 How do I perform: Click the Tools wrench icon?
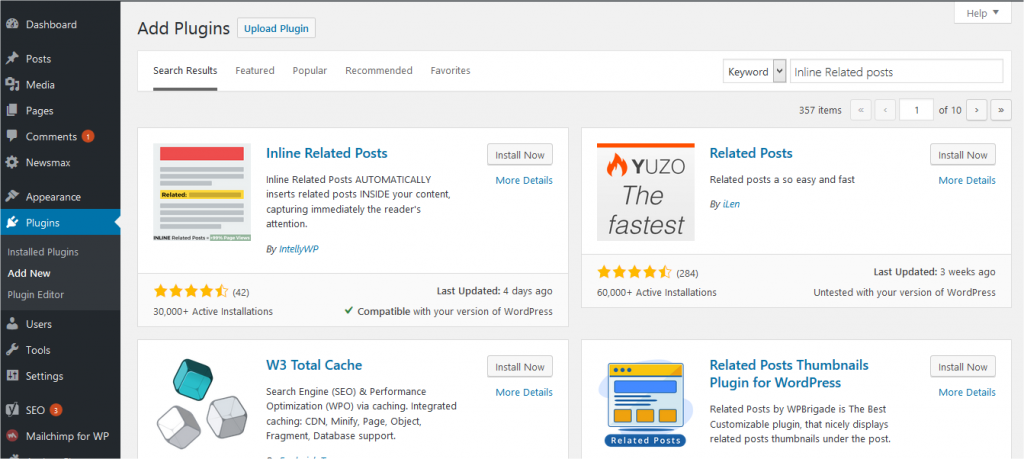click(12, 350)
